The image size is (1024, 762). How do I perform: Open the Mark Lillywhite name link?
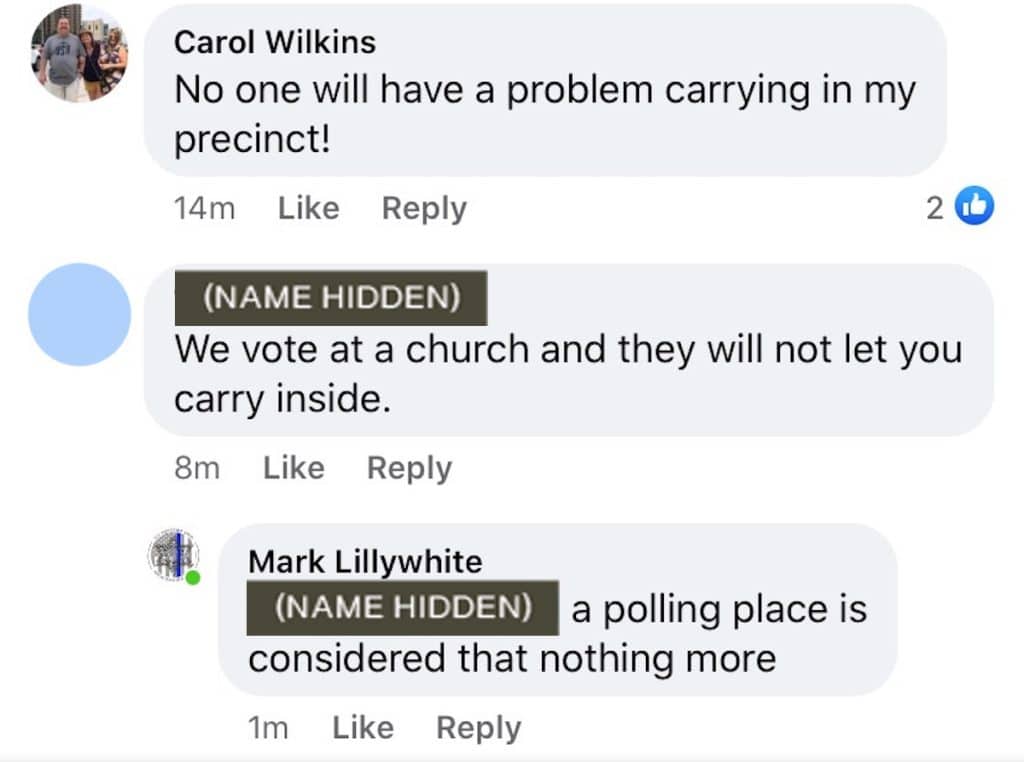tap(365, 561)
